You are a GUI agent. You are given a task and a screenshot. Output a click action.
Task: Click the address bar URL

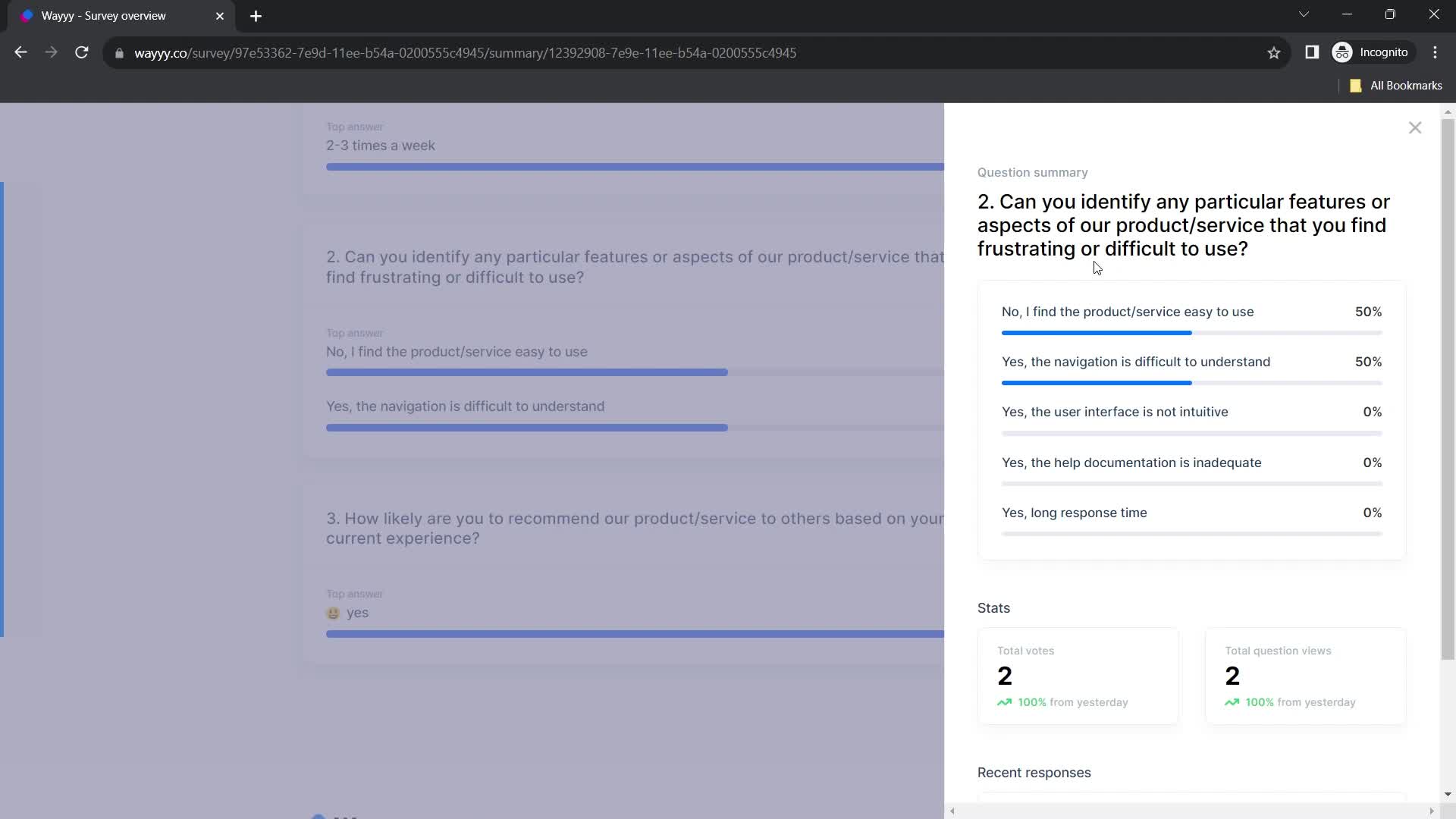click(465, 53)
